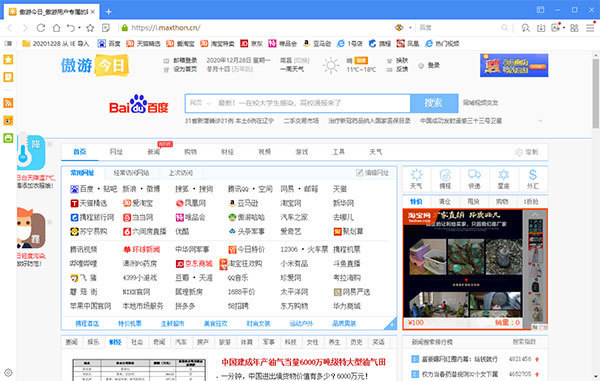Click the blue 搜索 button
Viewport: 600px width, 381px height.
pos(434,103)
